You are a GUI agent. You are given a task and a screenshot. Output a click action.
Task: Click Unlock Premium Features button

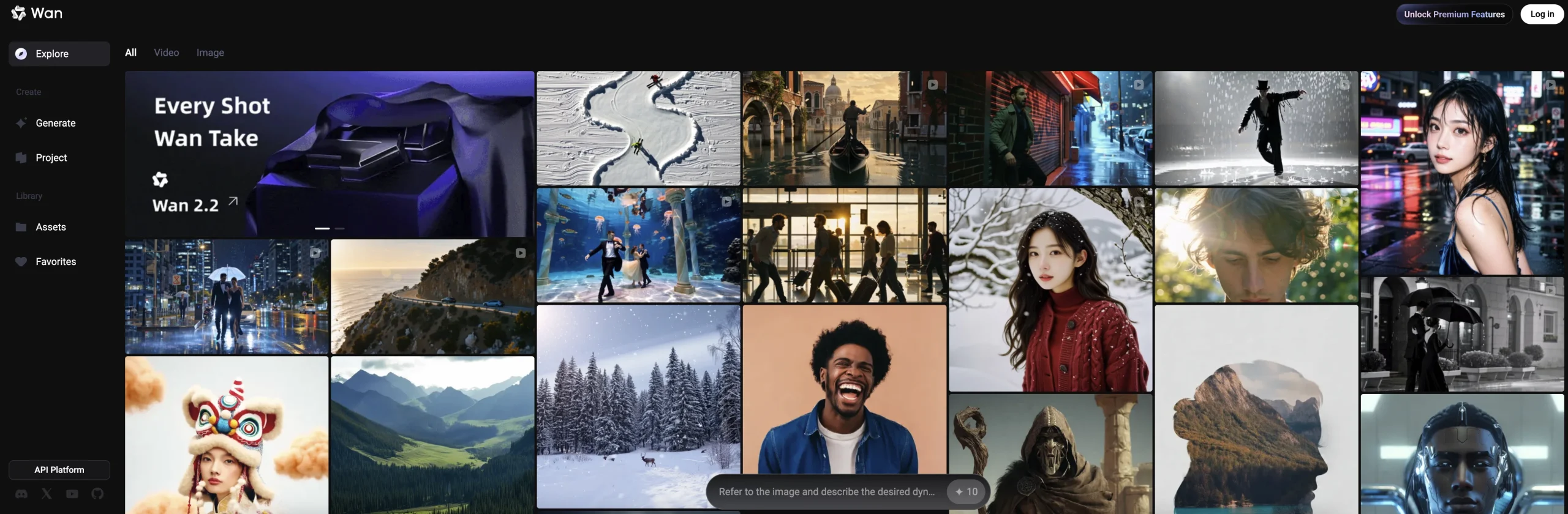[x=1454, y=14]
